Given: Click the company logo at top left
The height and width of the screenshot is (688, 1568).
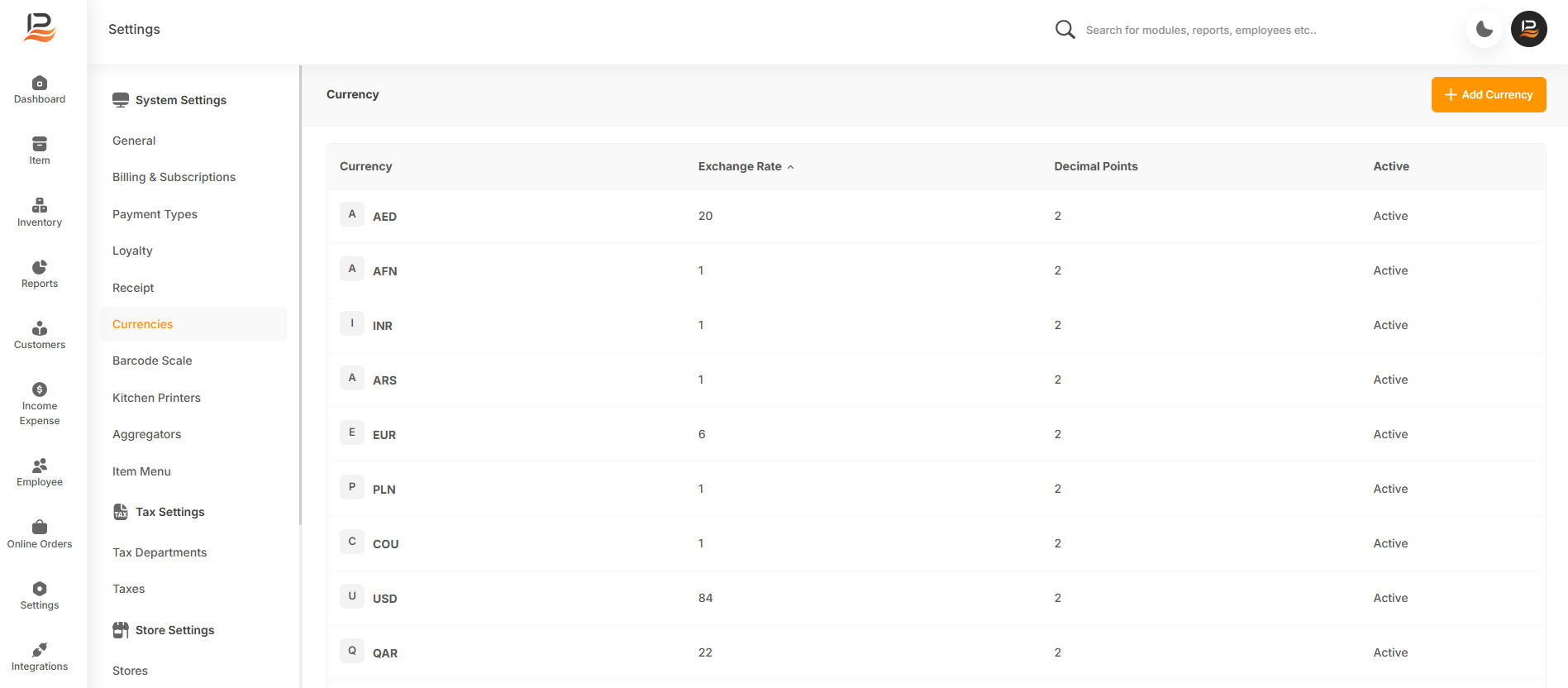Looking at the screenshot, I should click(40, 27).
